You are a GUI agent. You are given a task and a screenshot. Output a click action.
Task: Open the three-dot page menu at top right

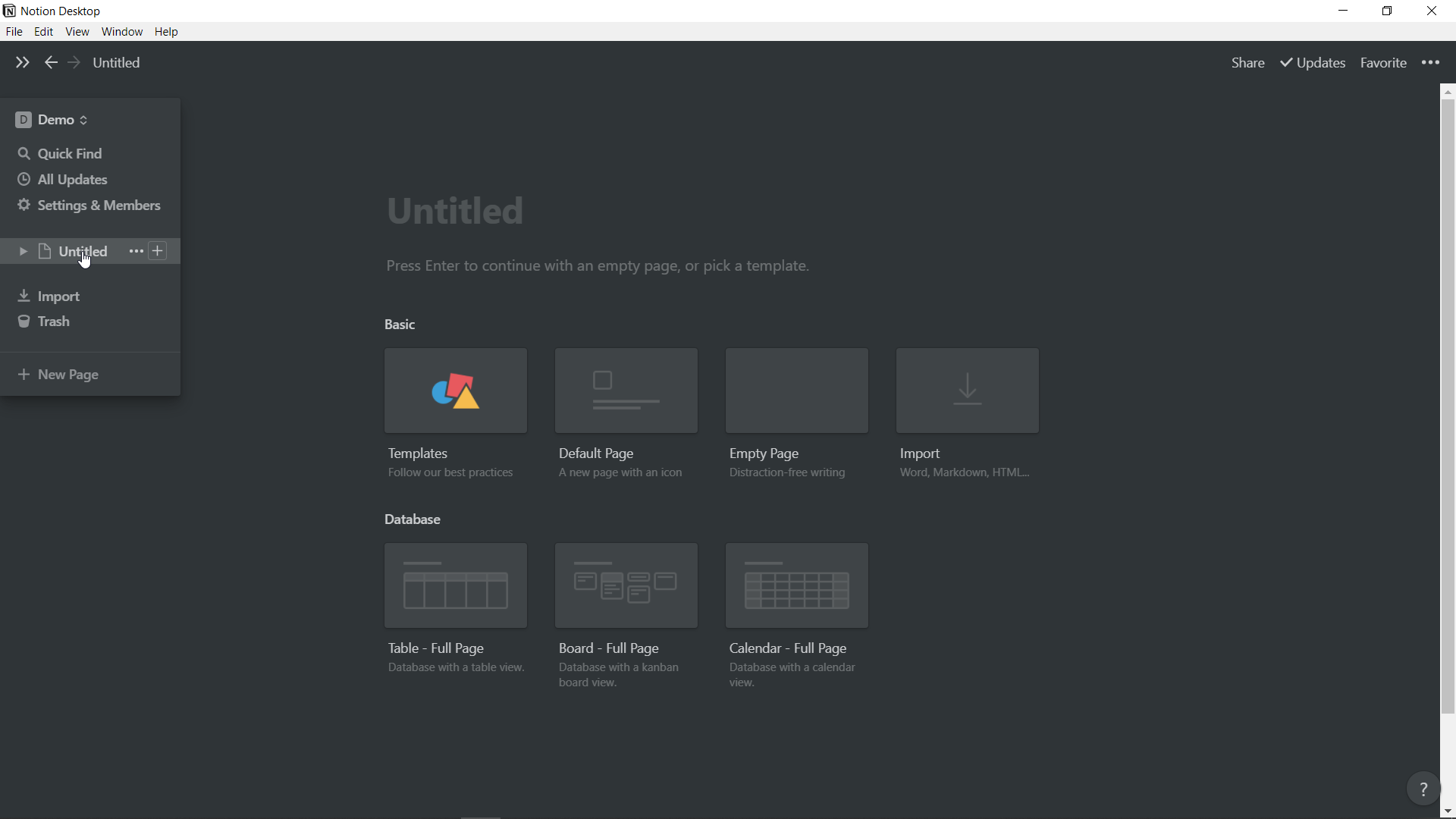[x=1431, y=63]
